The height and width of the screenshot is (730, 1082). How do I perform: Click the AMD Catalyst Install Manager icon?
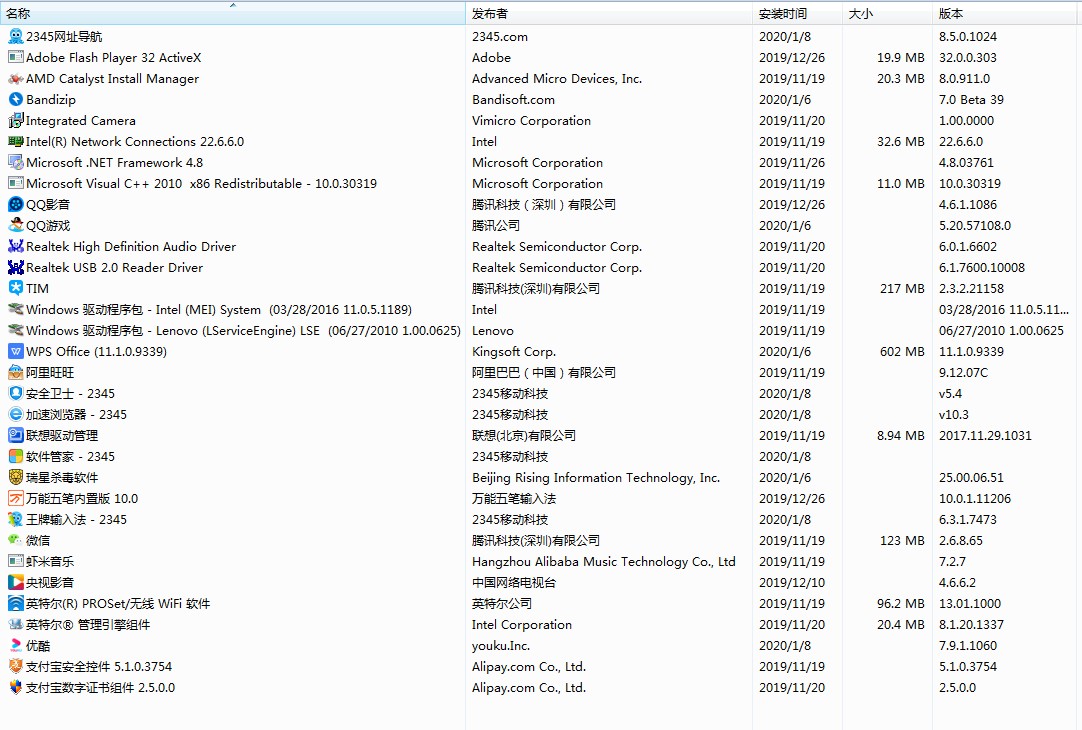15,79
